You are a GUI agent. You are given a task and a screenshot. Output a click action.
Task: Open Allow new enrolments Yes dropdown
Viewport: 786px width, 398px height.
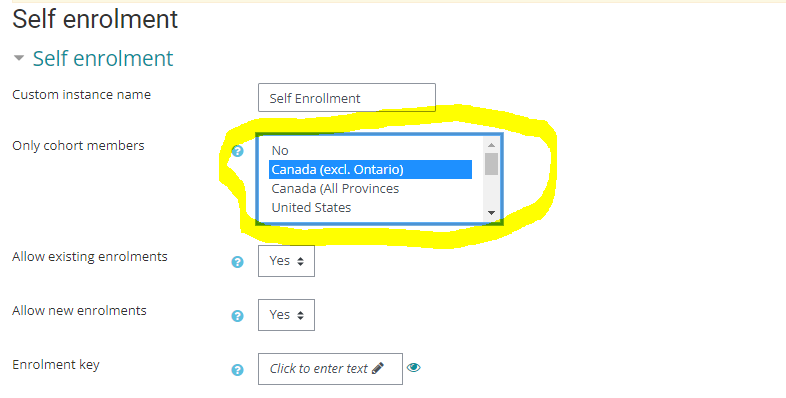(286, 315)
